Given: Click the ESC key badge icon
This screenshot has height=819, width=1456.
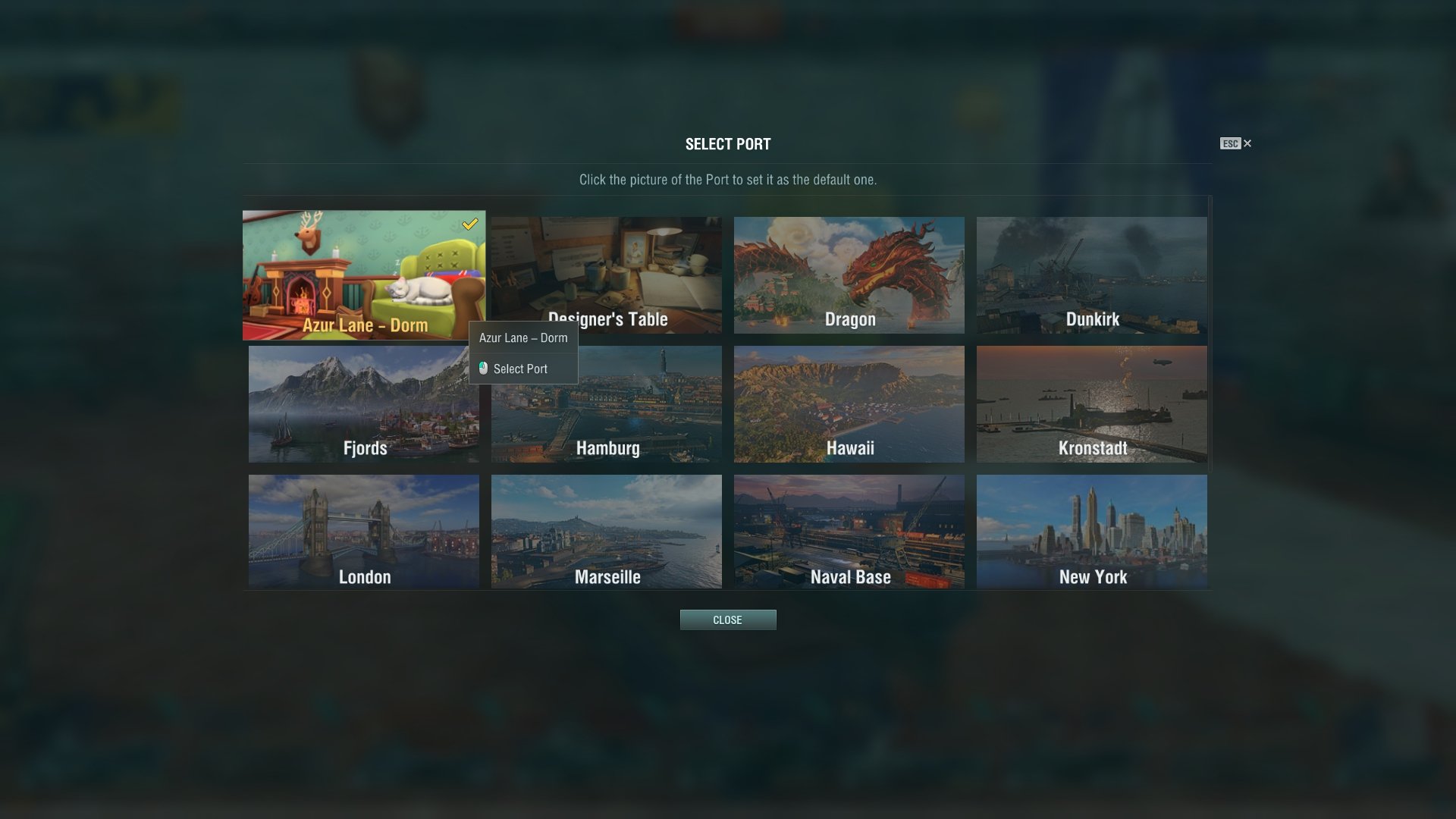Looking at the screenshot, I should (x=1230, y=143).
